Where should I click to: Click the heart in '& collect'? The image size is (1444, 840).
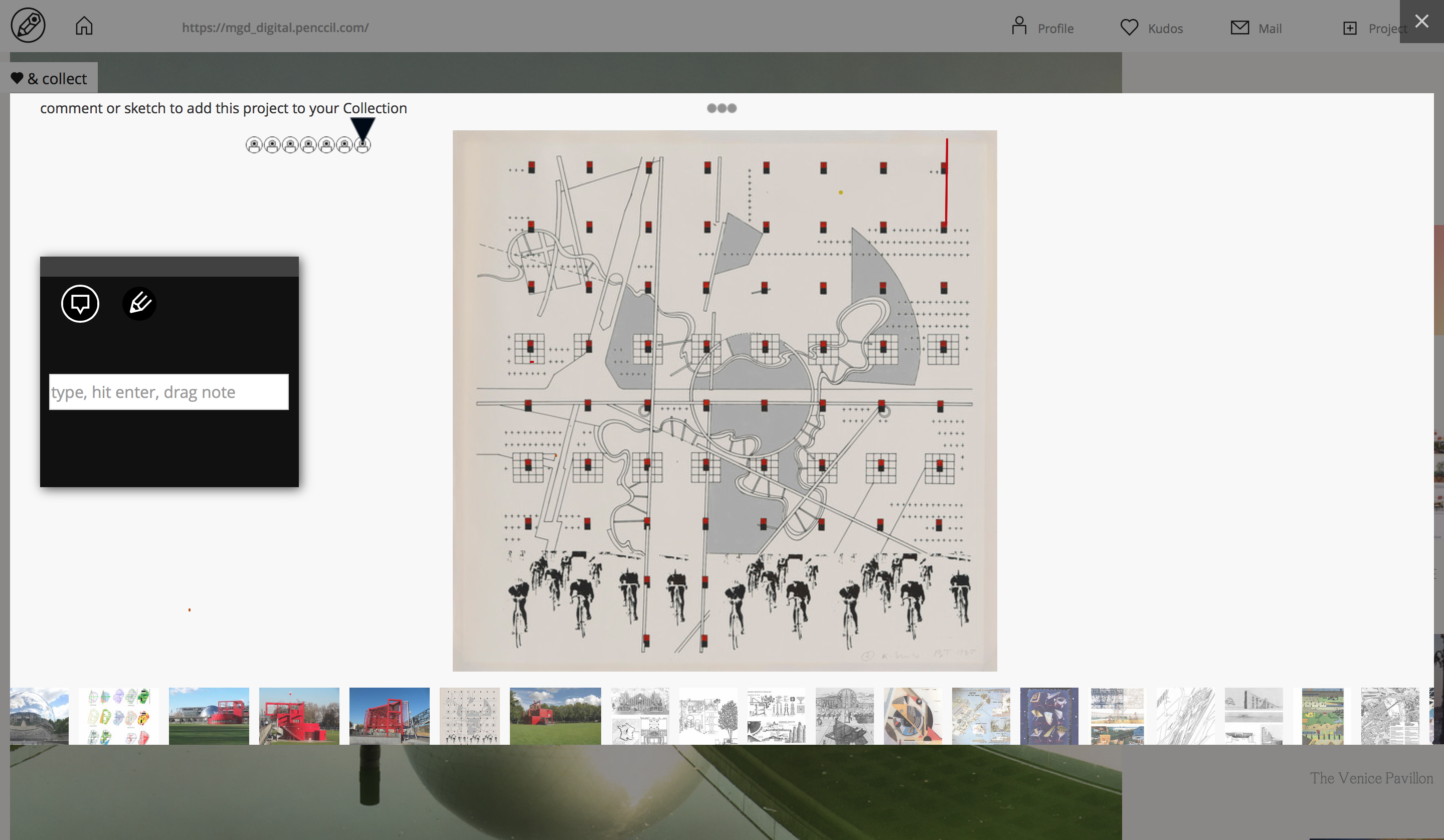pos(17,78)
